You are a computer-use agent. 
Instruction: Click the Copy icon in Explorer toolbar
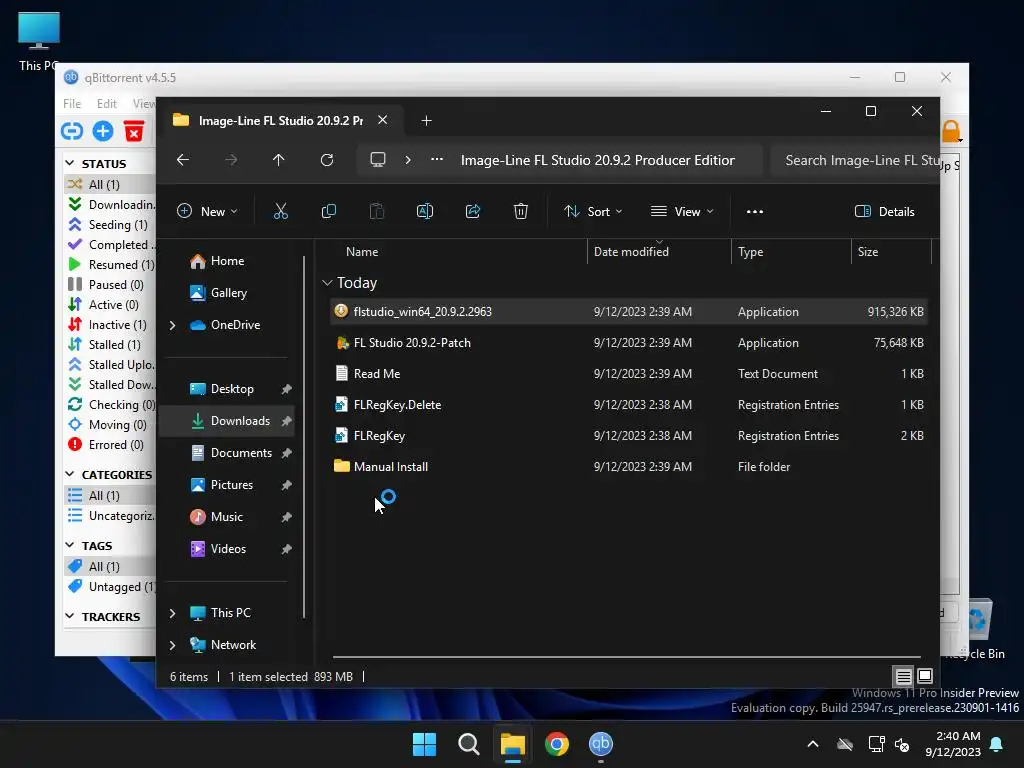click(x=328, y=211)
